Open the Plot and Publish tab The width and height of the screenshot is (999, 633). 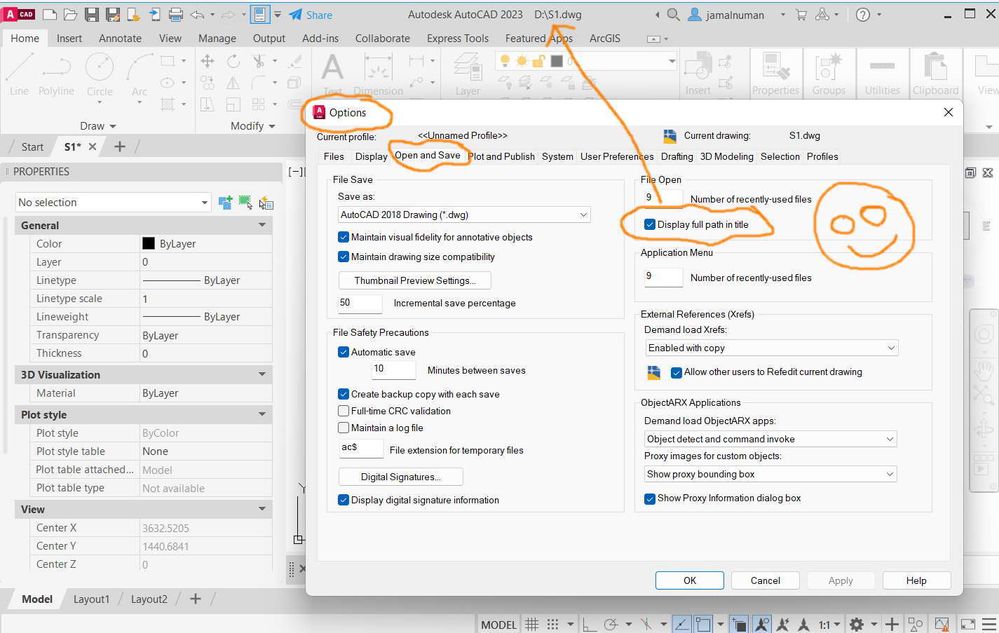501,157
